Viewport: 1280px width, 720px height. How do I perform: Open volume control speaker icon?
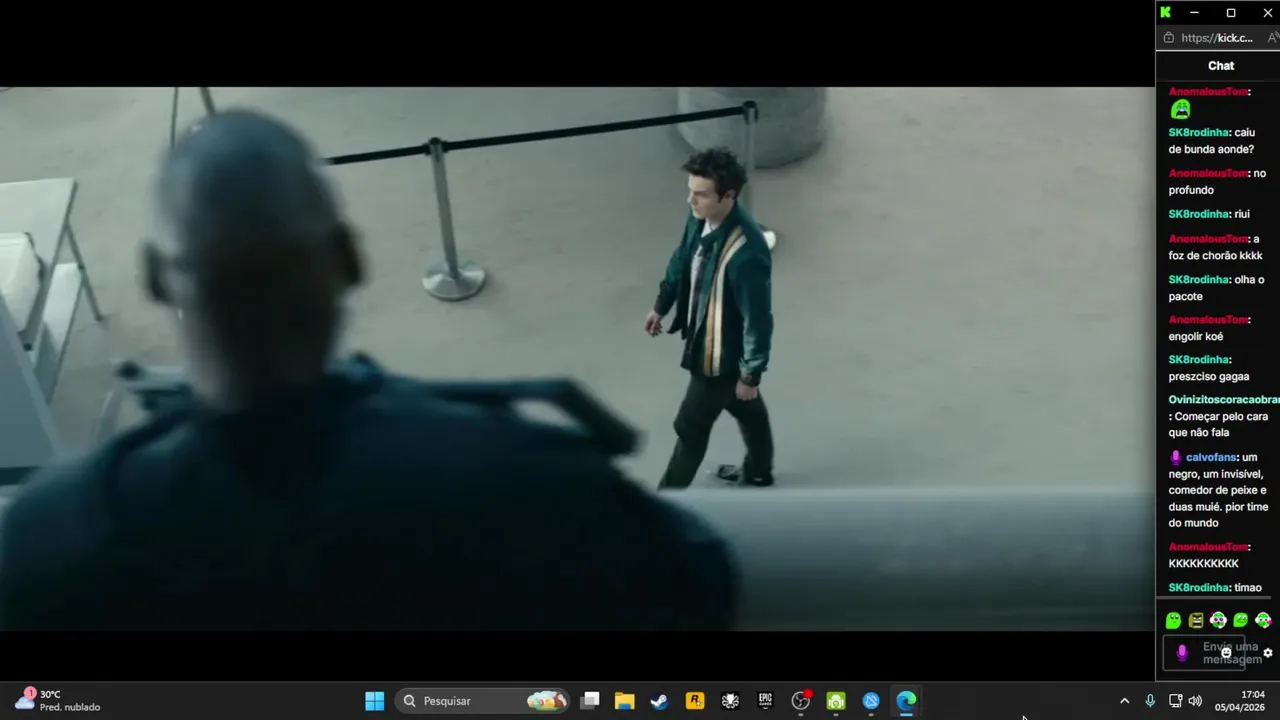click(x=1195, y=701)
